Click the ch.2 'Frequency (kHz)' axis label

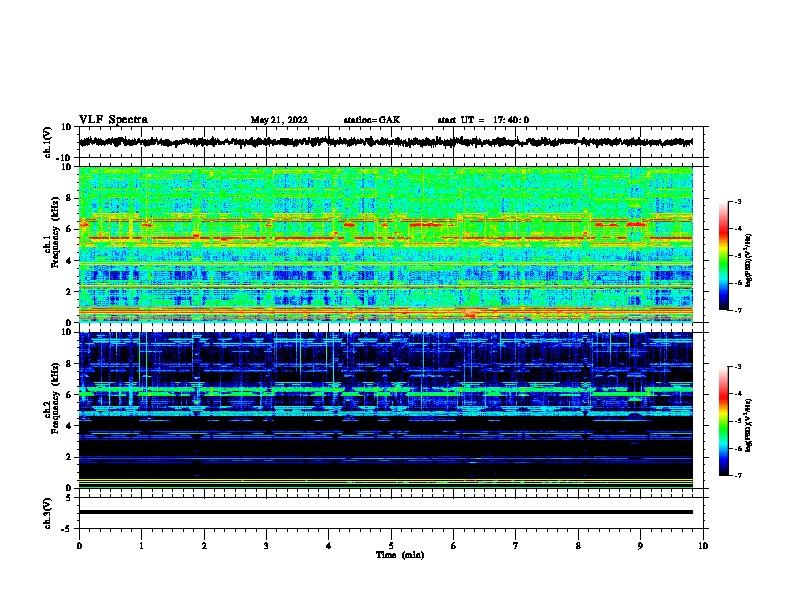(x=56, y=398)
